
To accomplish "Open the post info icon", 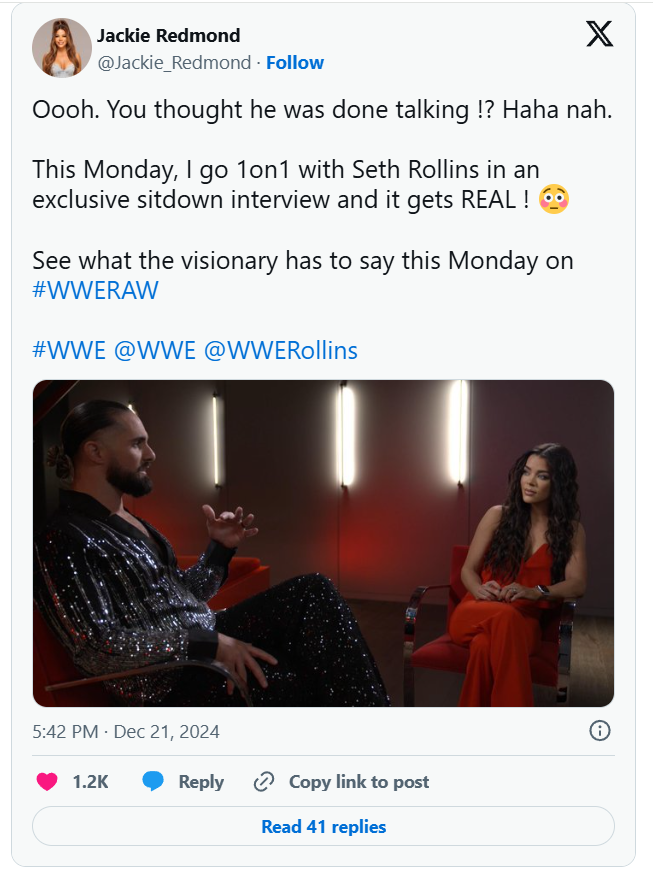I will click(x=600, y=731).
